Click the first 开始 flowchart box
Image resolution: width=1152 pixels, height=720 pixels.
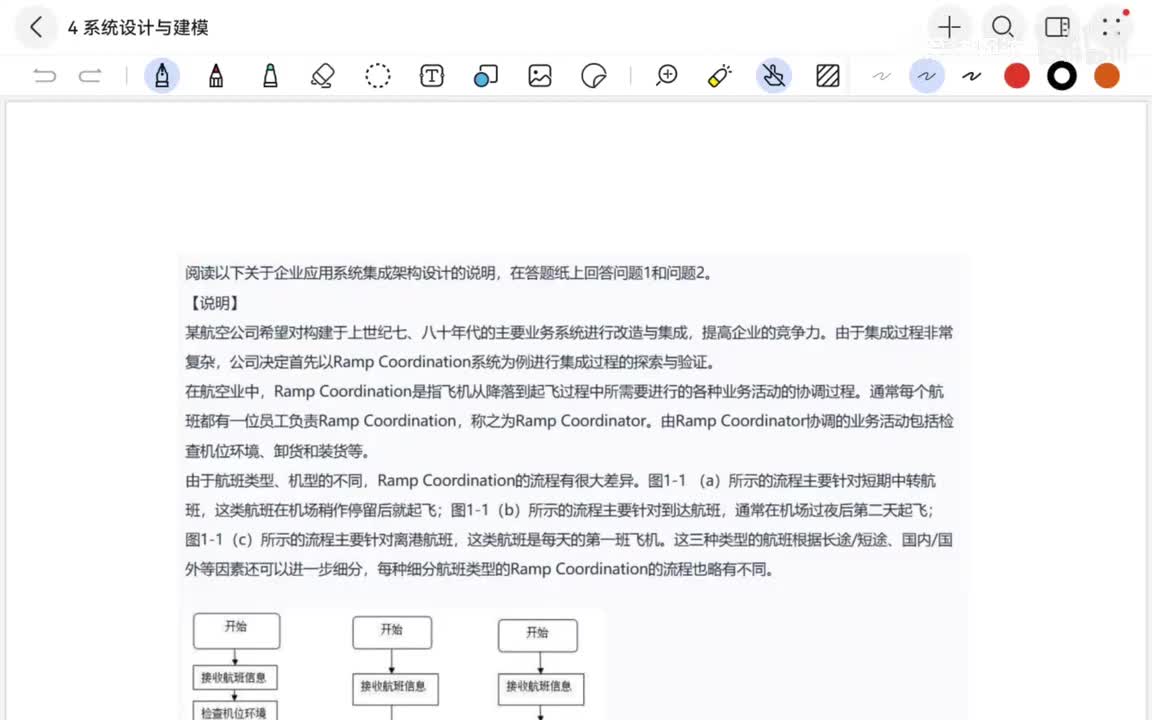237,630
